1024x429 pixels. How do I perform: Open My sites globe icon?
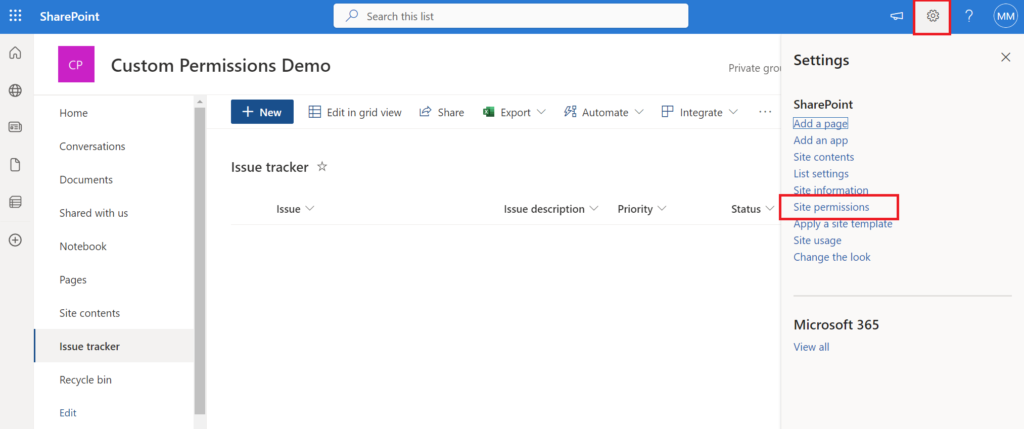pyautogui.click(x=15, y=91)
